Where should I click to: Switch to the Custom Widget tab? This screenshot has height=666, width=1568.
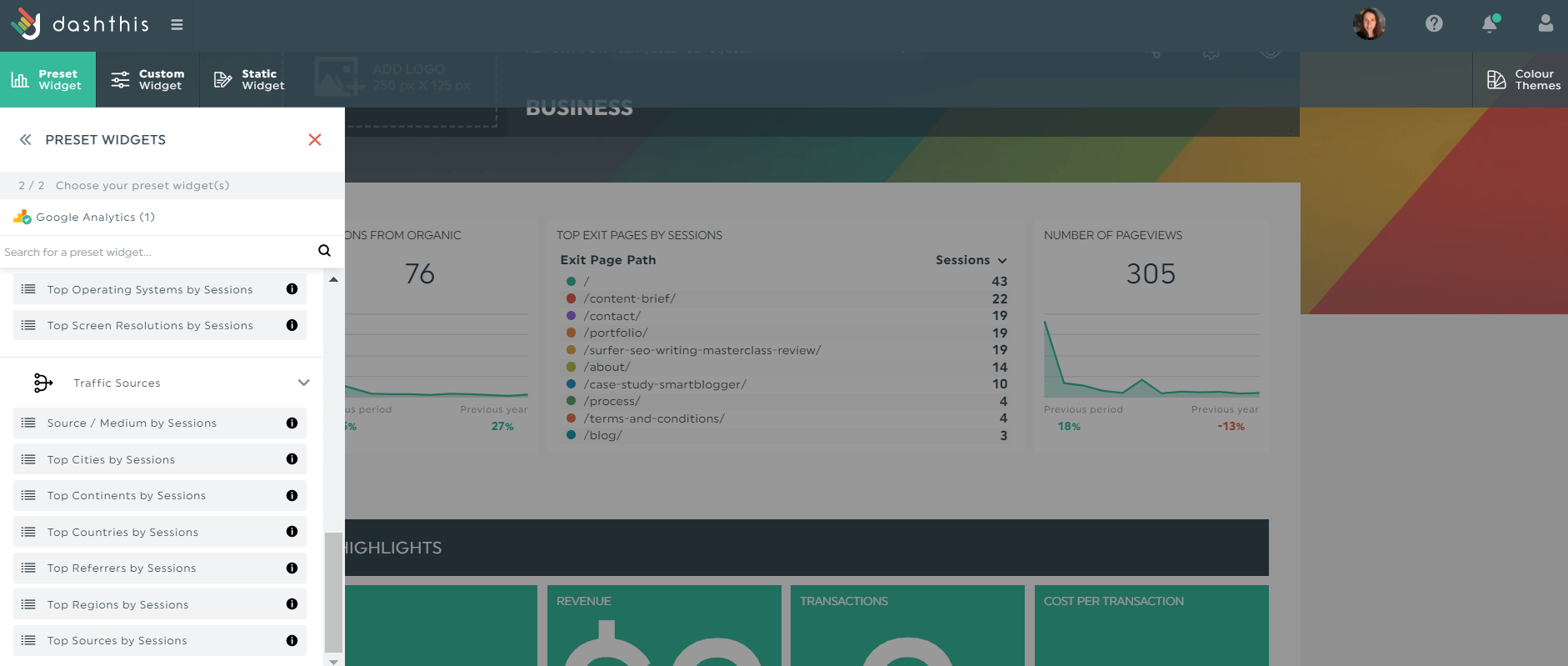(147, 79)
